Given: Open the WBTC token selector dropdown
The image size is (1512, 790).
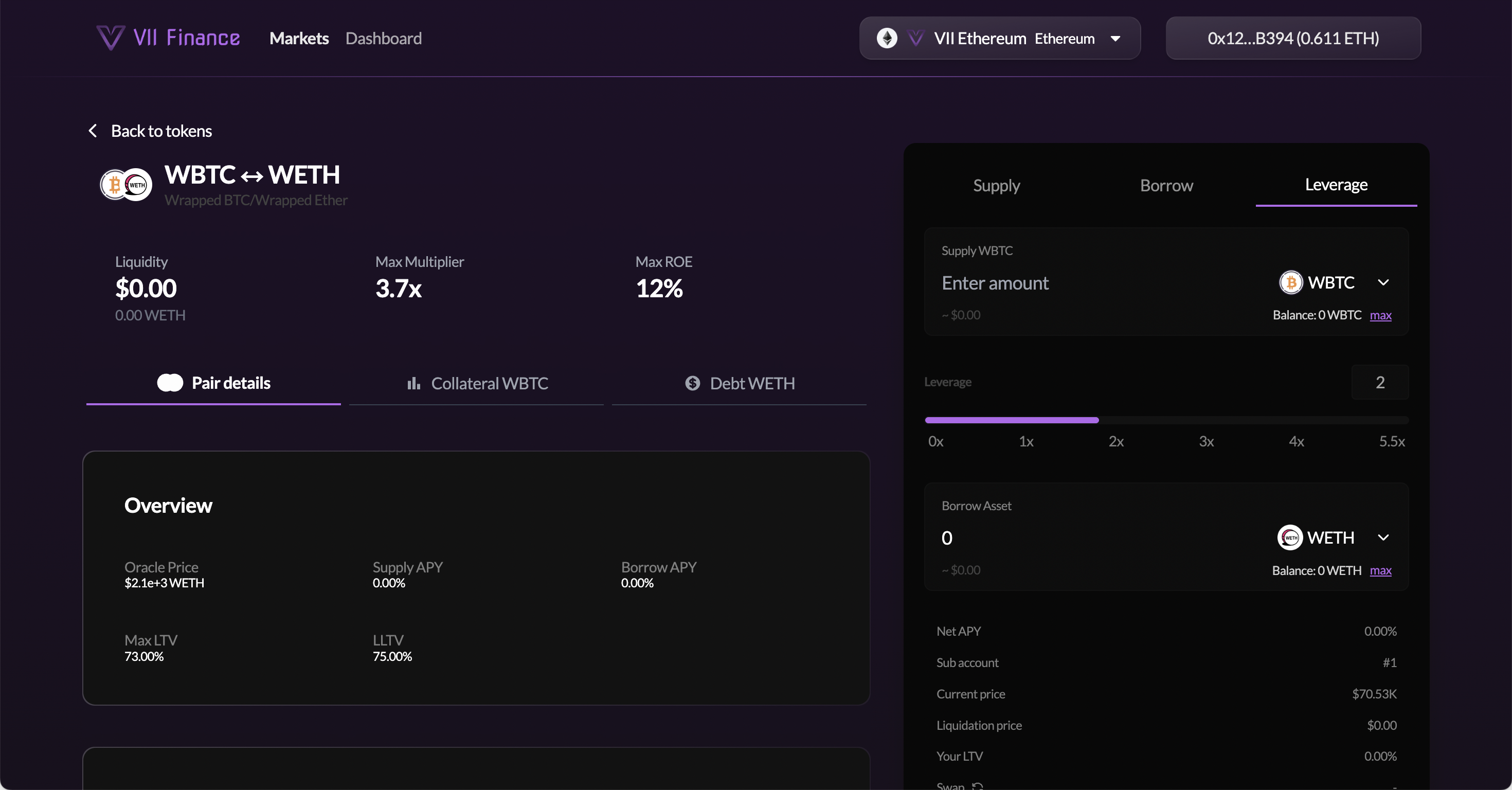Looking at the screenshot, I should click(1383, 282).
